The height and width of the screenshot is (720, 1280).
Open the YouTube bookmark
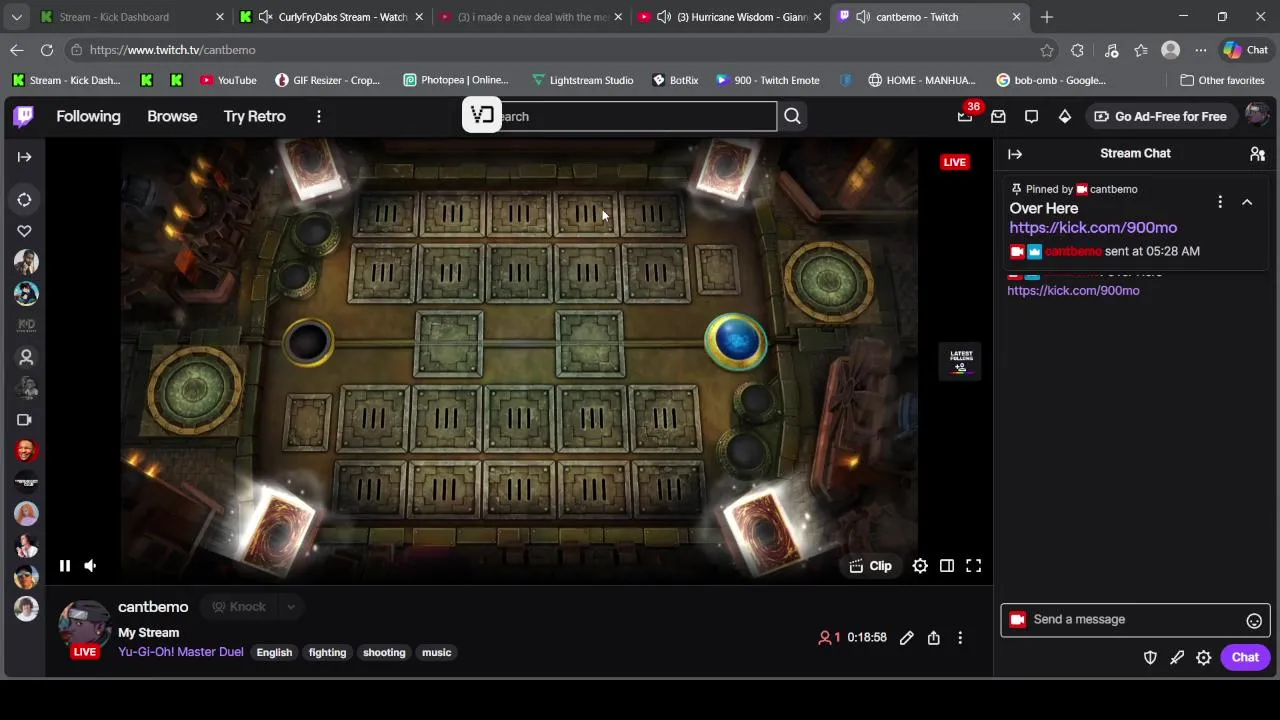coord(228,80)
